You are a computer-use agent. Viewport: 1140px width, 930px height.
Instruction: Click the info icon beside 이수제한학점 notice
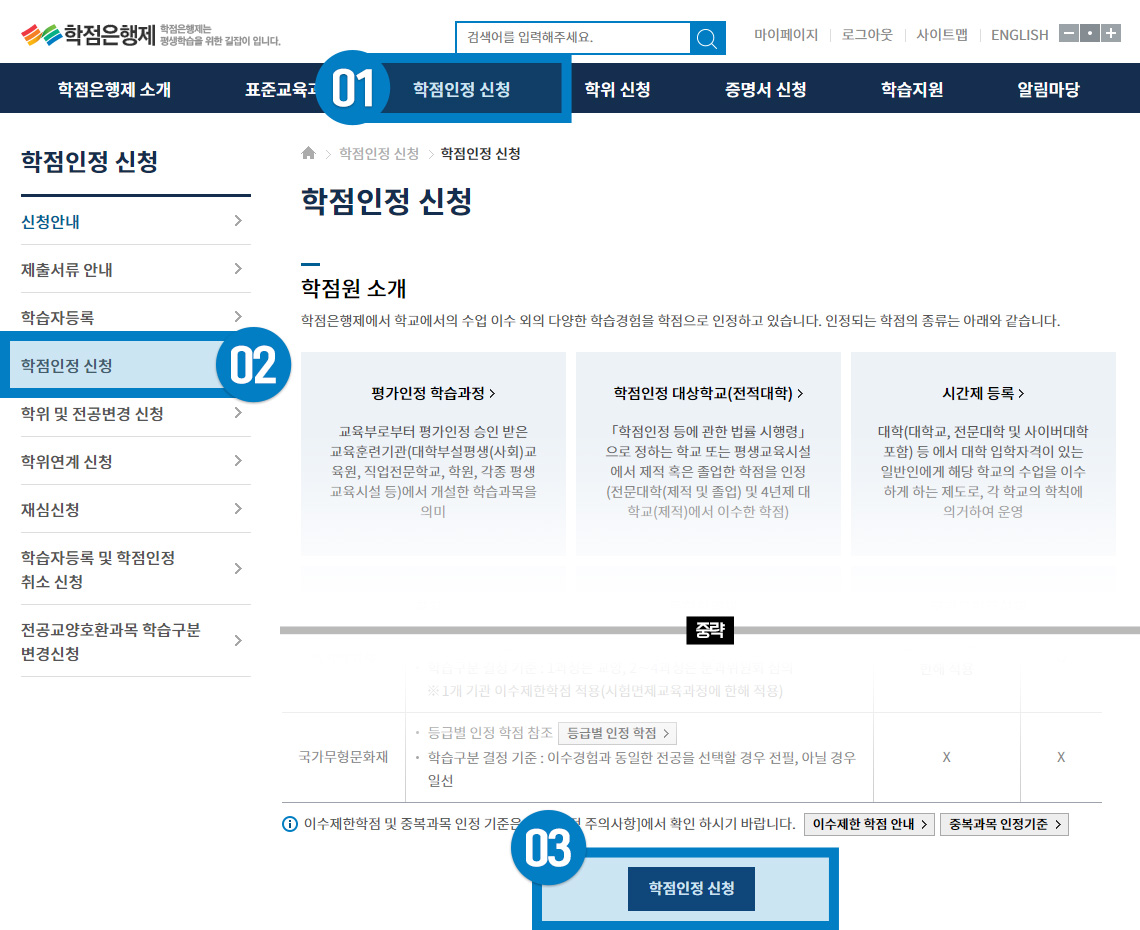pyautogui.click(x=290, y=824)
